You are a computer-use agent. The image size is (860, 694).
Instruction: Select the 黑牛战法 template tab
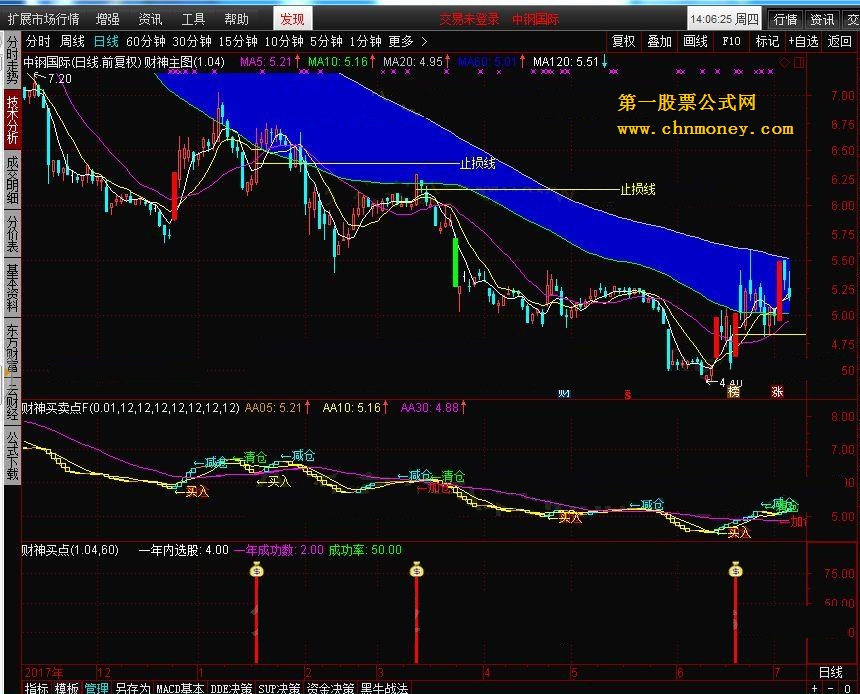(384, 688)
